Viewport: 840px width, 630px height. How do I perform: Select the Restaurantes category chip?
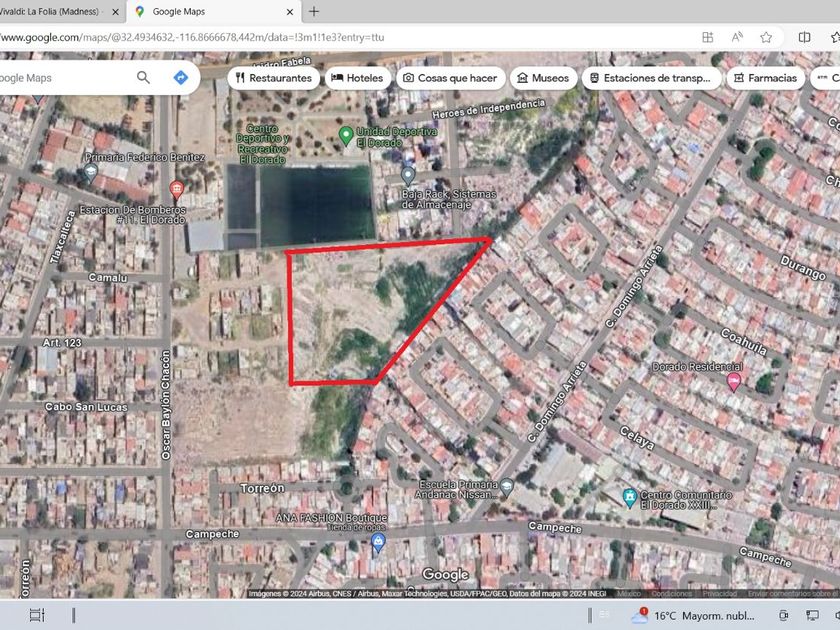pyautogui.click(x=274, y=78)
